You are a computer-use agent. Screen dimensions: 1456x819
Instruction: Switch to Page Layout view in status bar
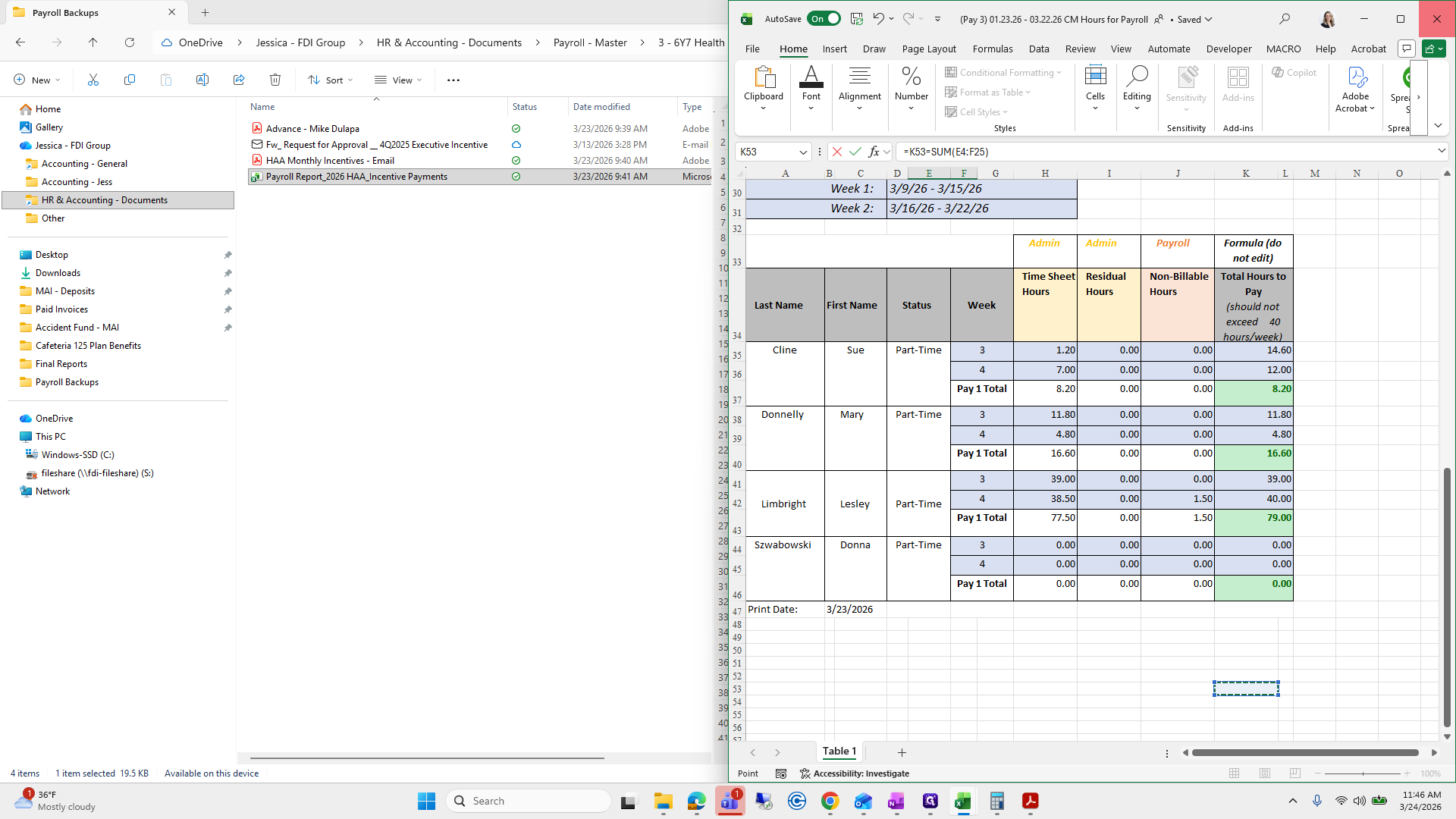pos(1264,773)
